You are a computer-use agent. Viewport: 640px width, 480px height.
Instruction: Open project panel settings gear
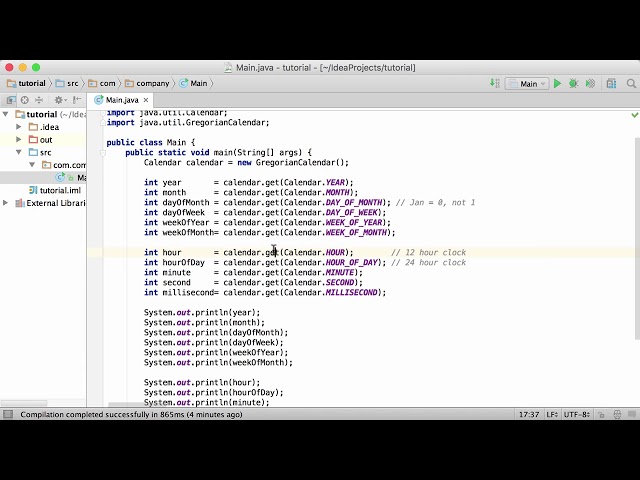(x=60, y=100)
